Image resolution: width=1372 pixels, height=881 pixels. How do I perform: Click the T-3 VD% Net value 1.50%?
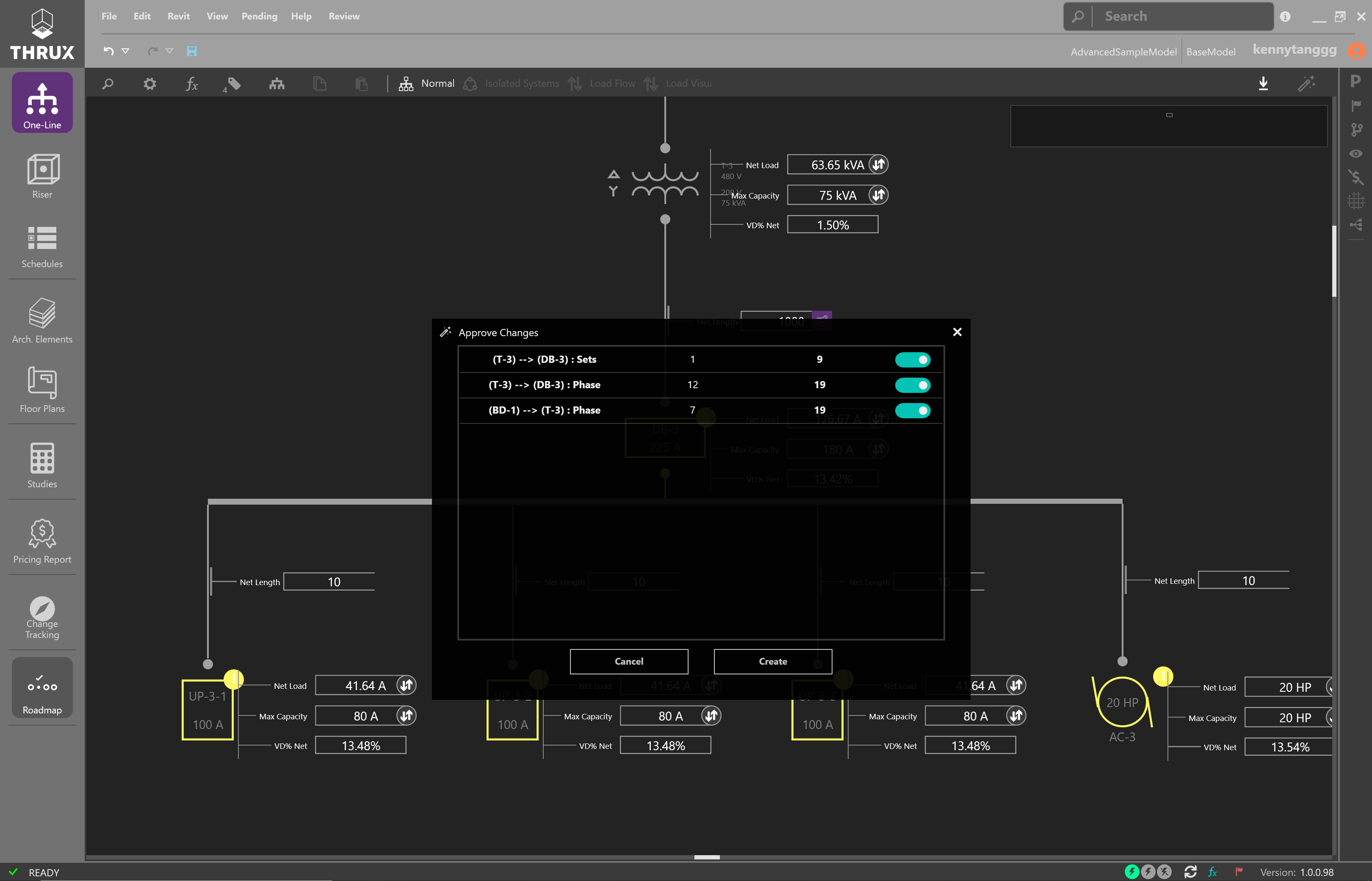[x=833, y=225]
